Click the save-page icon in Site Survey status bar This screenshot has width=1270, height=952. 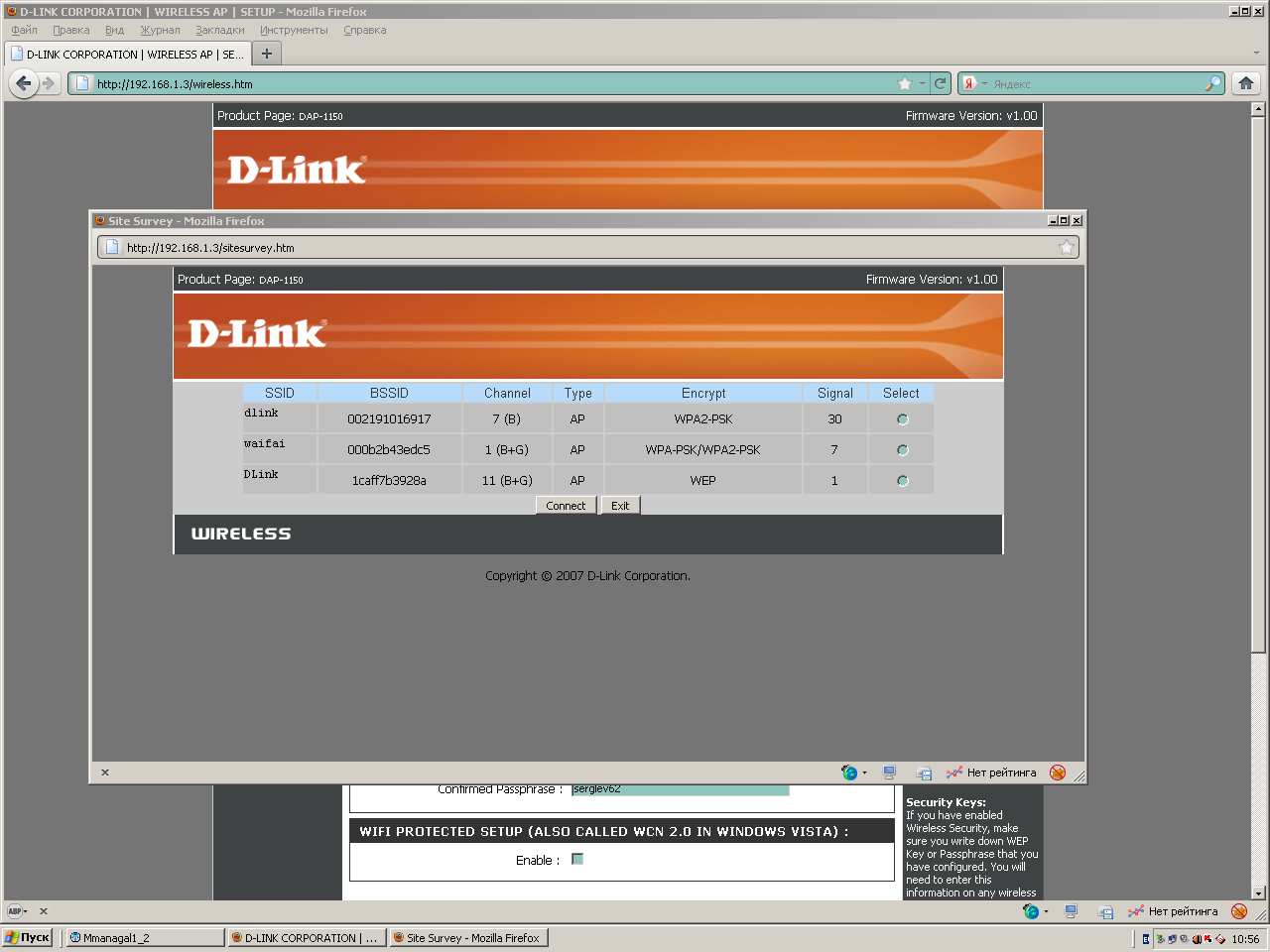pyautogui.click(x=924, y=773)
